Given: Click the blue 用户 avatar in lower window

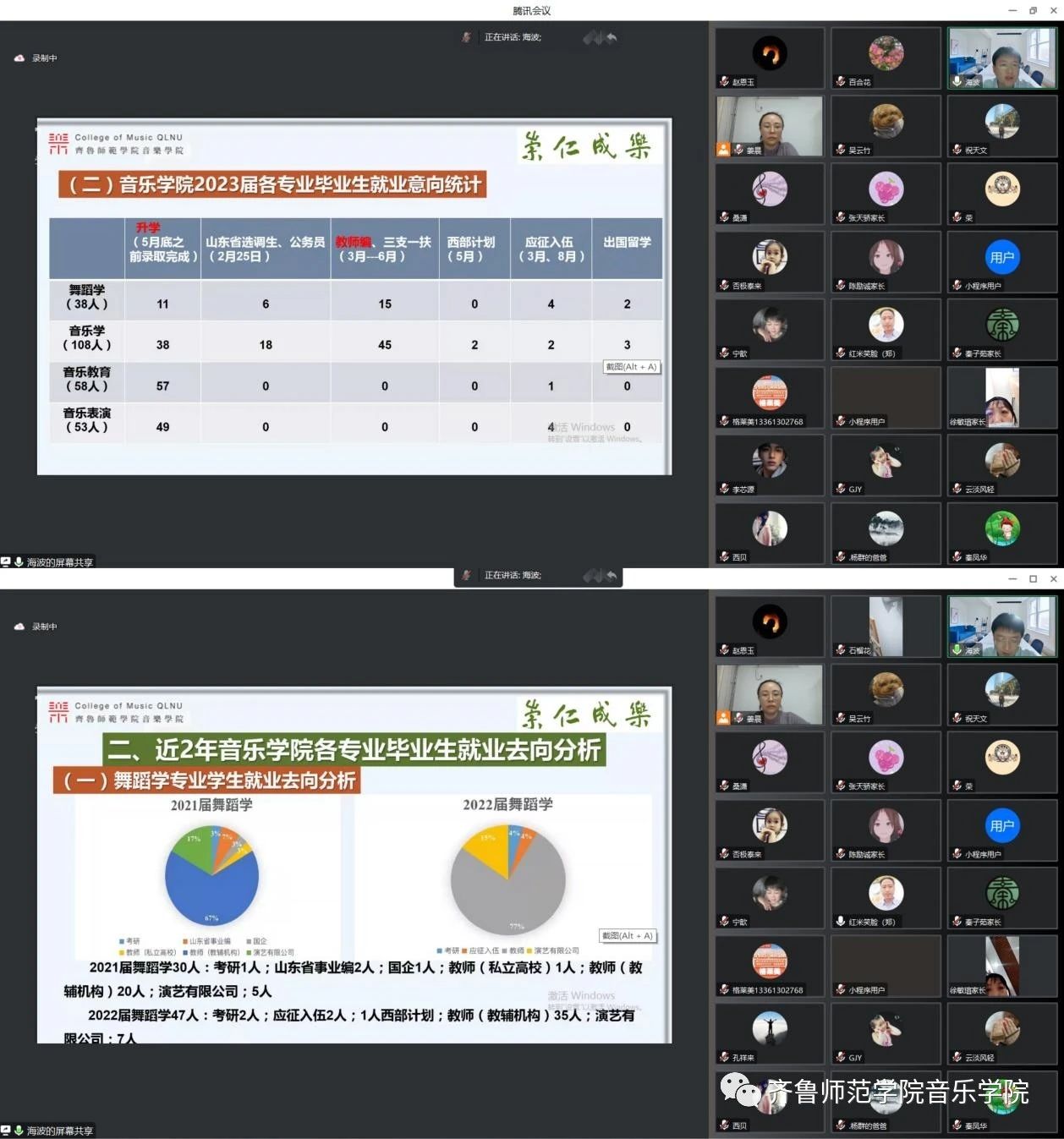Looking at the screenshot, I should (x=1002, y=825).
